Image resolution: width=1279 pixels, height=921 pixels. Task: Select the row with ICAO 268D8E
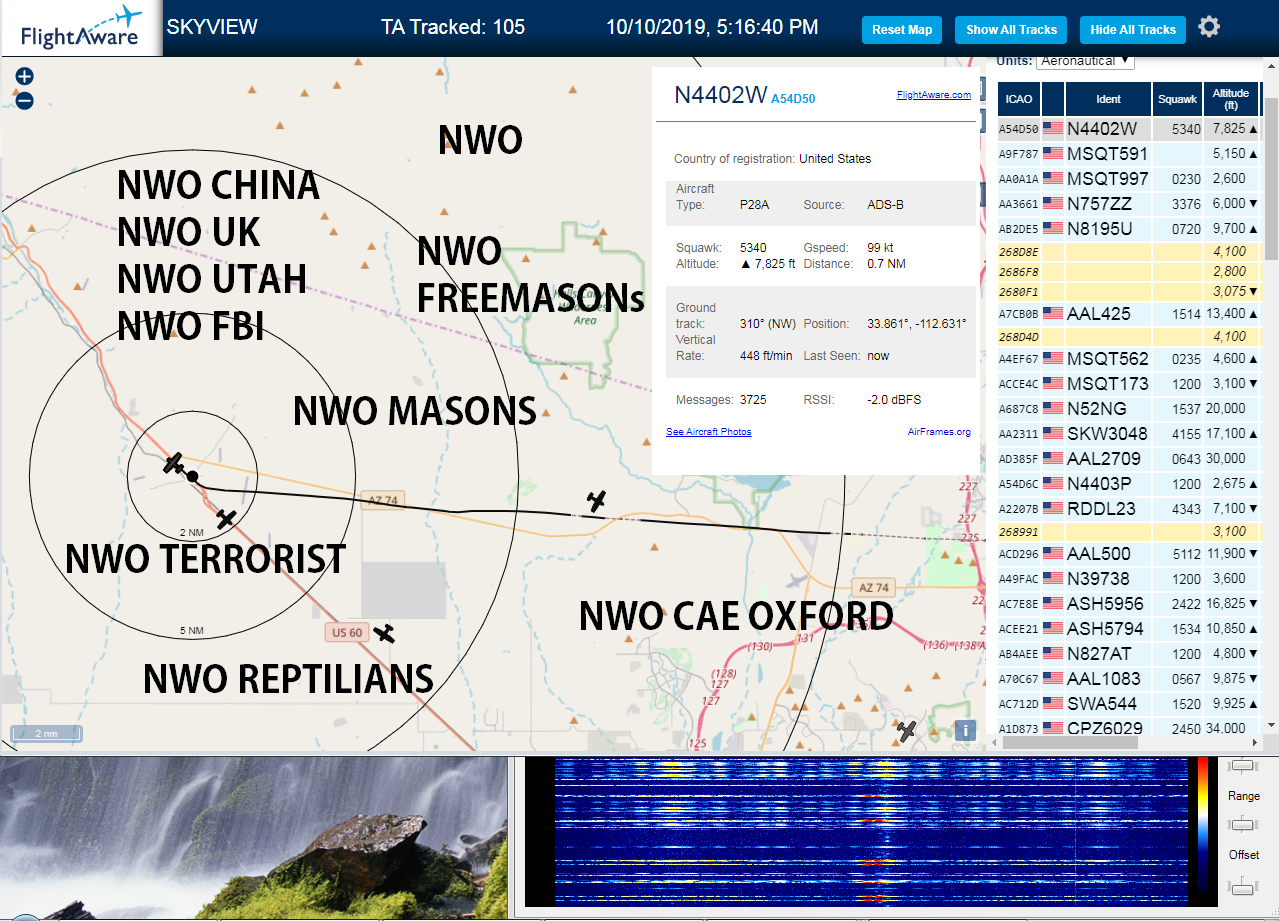coord(1130,252)
